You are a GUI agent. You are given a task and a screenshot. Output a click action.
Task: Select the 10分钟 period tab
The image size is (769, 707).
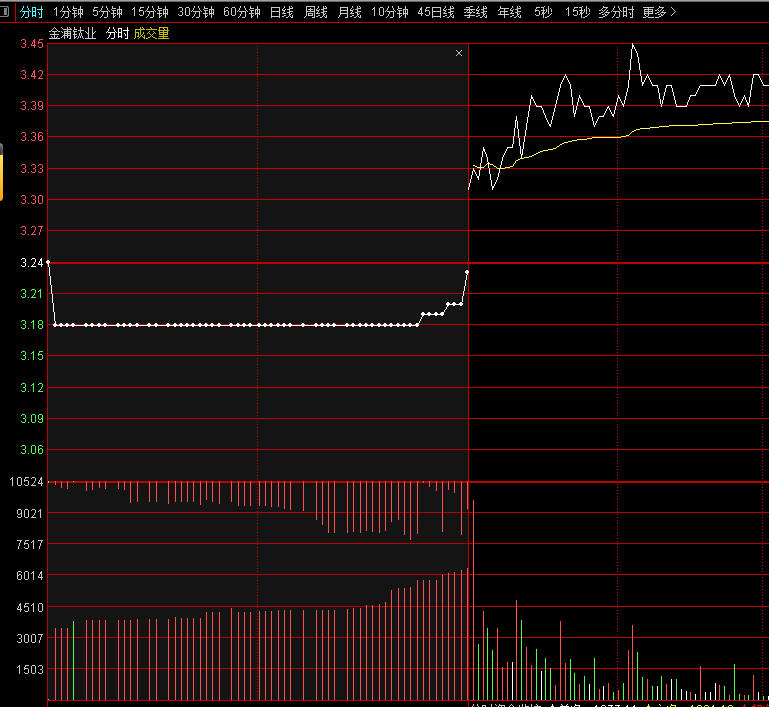pos(389,12)
